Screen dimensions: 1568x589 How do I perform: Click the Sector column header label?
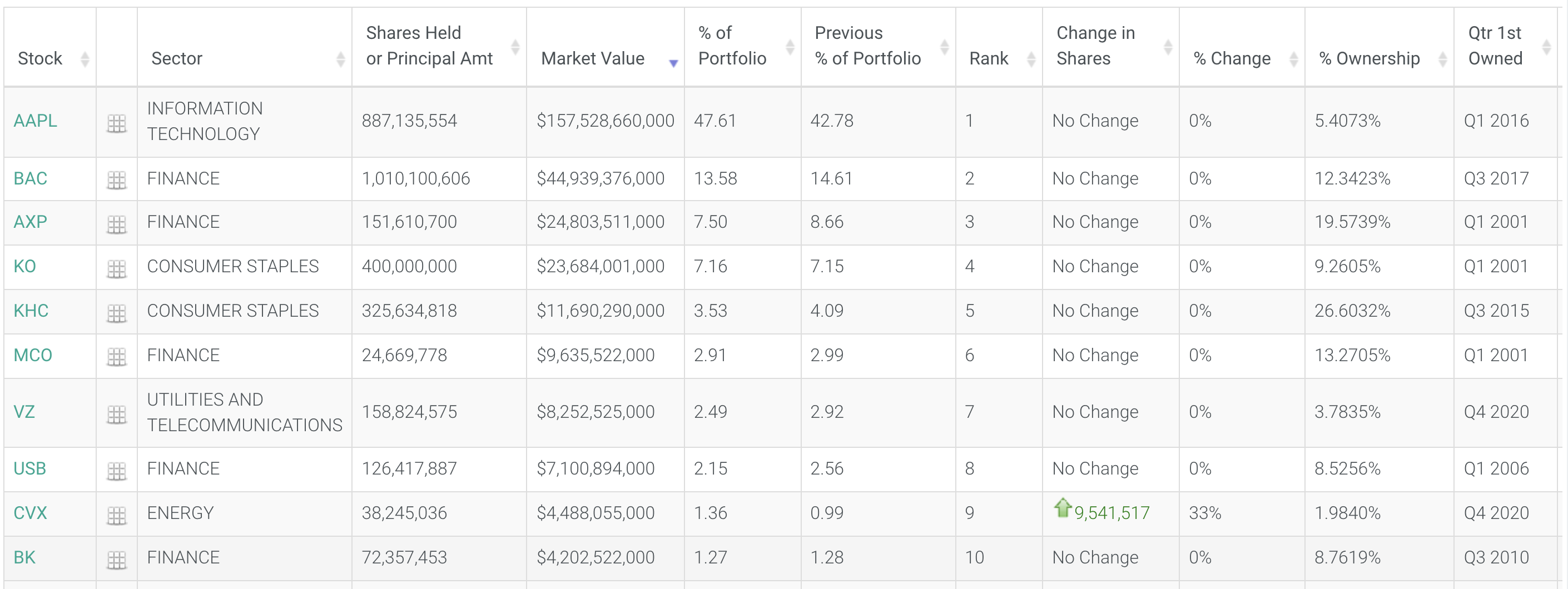point(176,58)
